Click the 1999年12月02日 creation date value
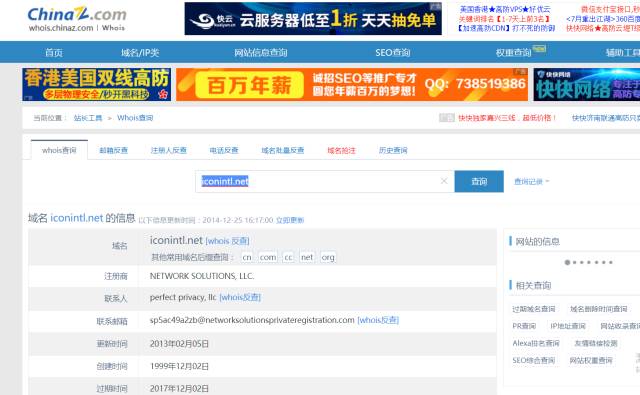 pyautogui.click(x=179, y=366)
